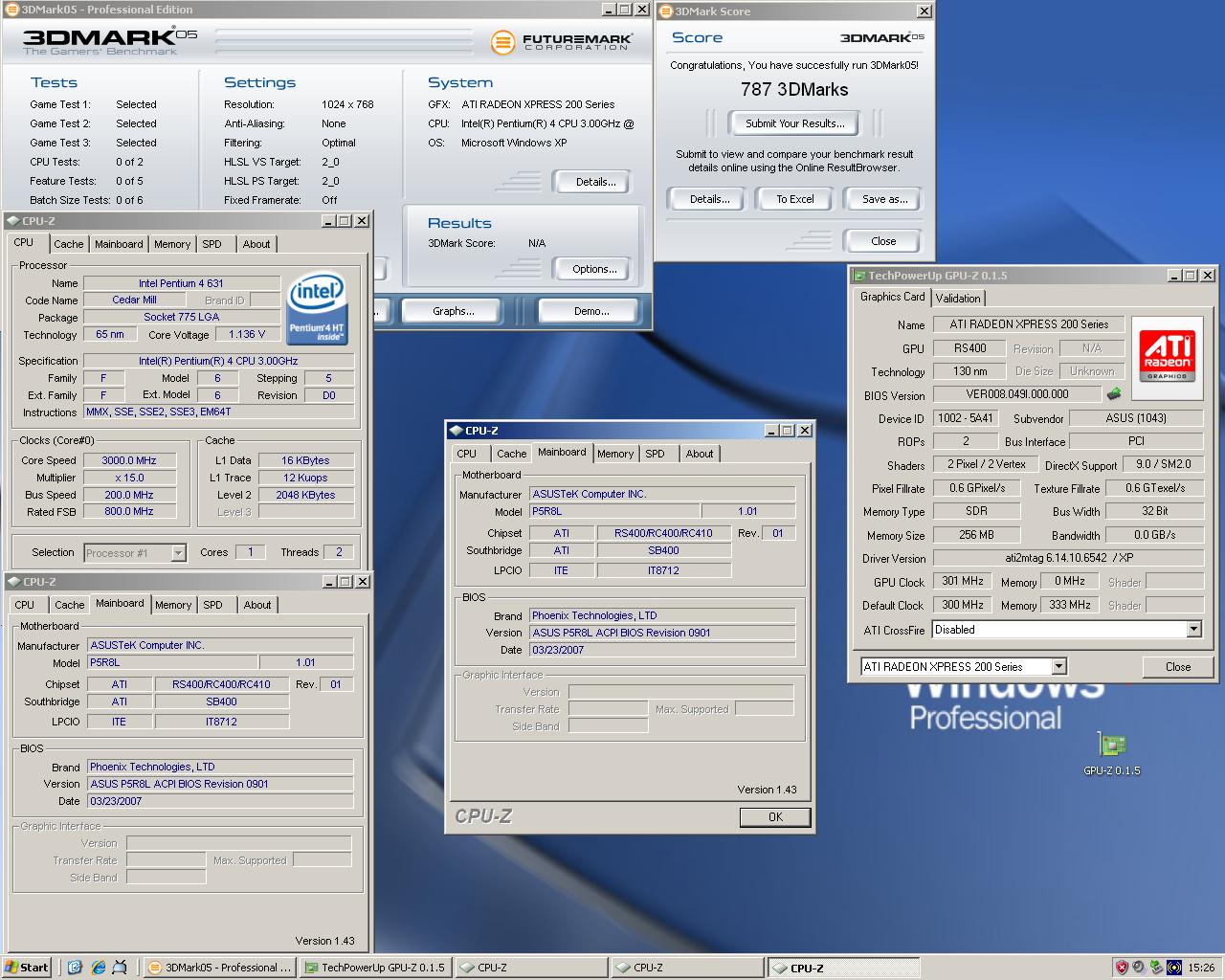Open SPD tab in middle CPU-Z window
The image size is (1225, 980).
coord(655,454)
